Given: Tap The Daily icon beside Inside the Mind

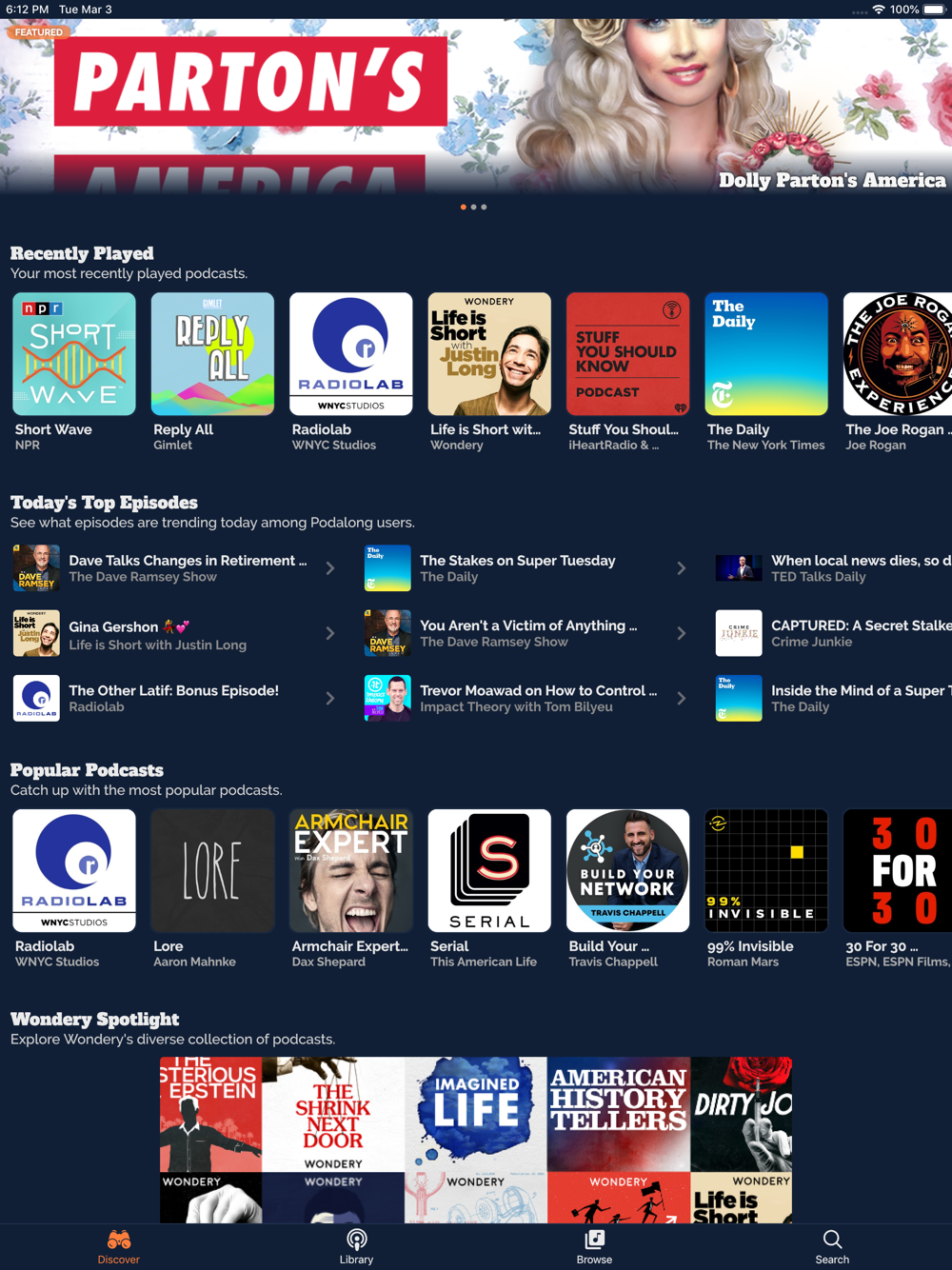Looking at the screenshot, I should coord(739,698).
